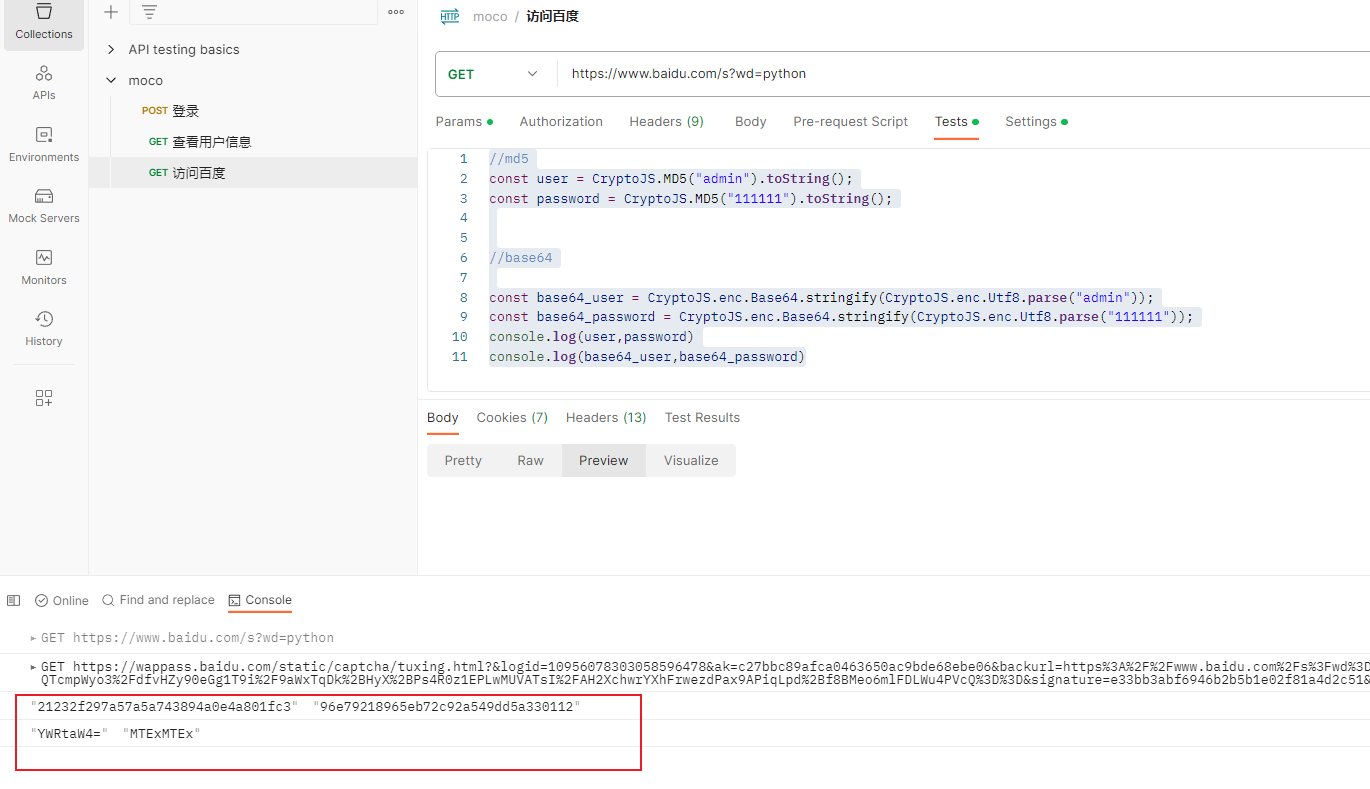Show the response in Pretty view
This screenshot has width=1370, height=789.
click(462, 460)
